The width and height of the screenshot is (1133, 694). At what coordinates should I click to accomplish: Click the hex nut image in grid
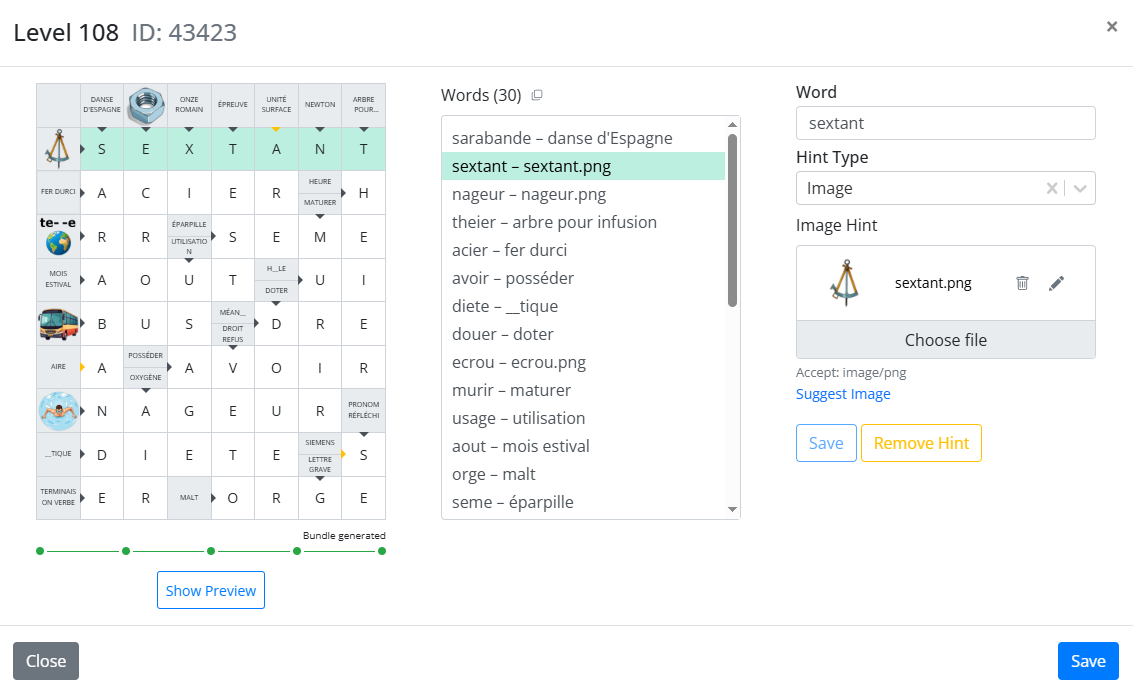pos(145,104)
